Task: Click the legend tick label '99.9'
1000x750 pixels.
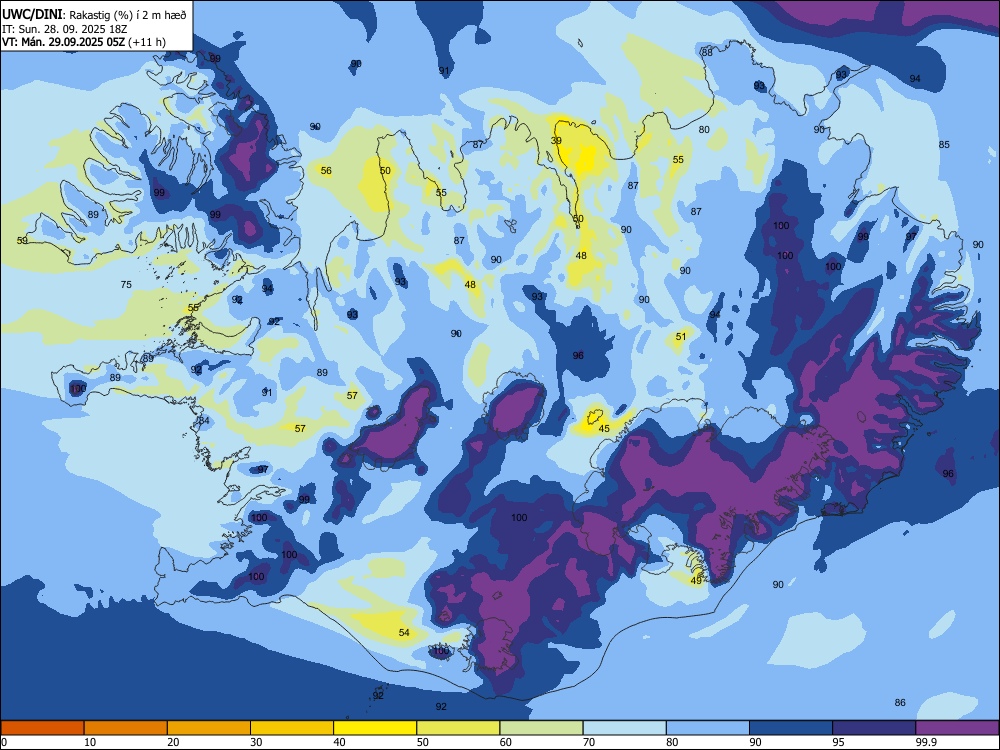Action: [925, 742]
